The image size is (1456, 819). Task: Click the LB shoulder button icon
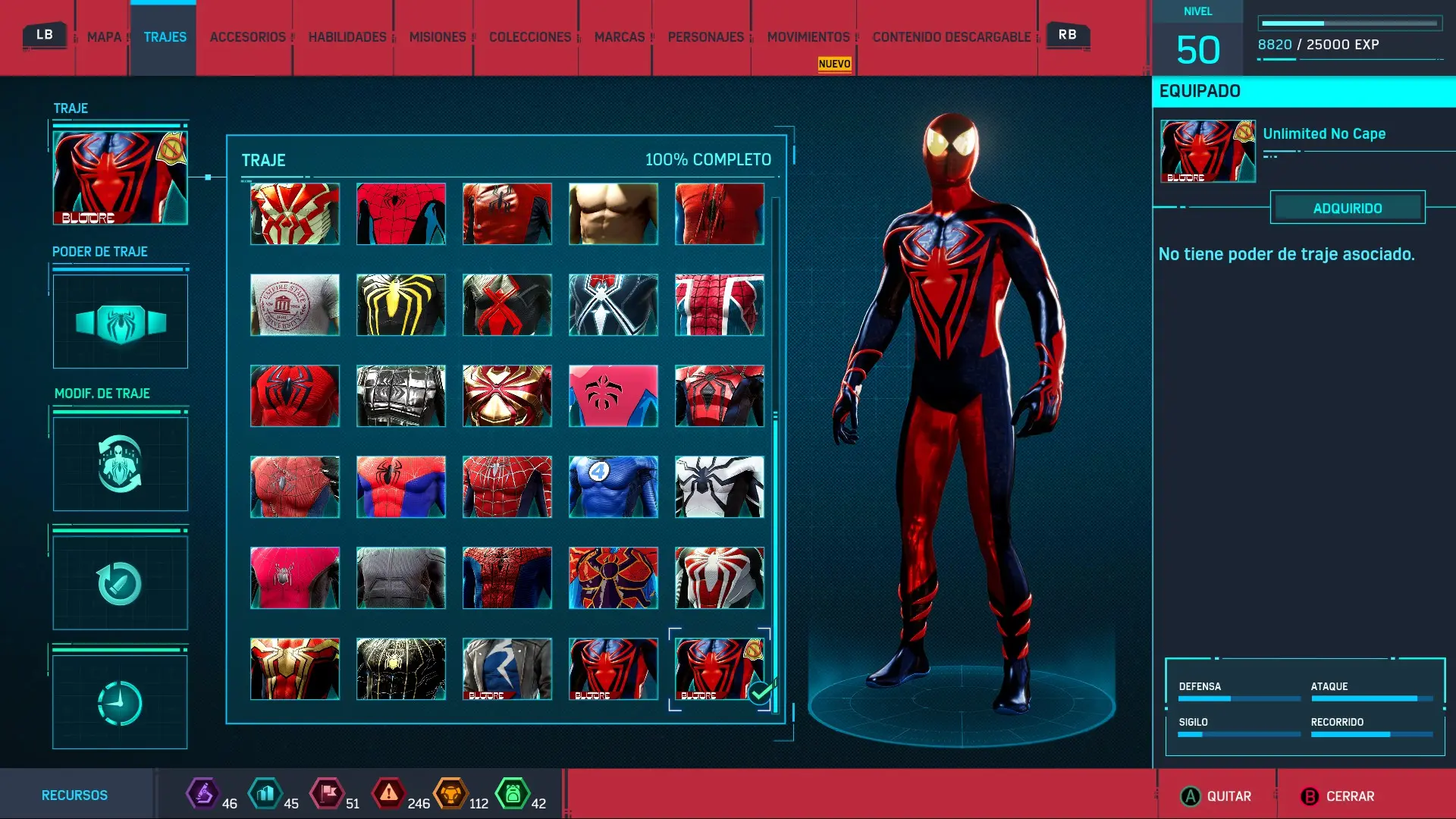tap(45, 35)
